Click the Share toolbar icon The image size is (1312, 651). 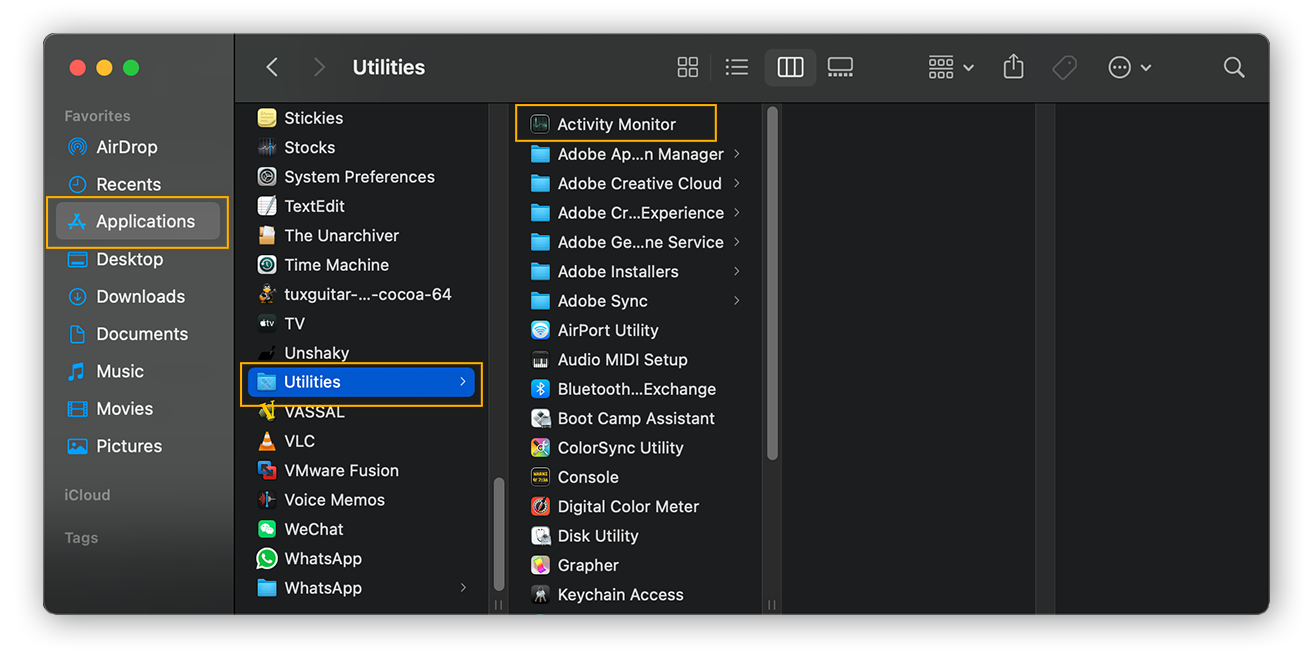click(x=1014, y=67)
